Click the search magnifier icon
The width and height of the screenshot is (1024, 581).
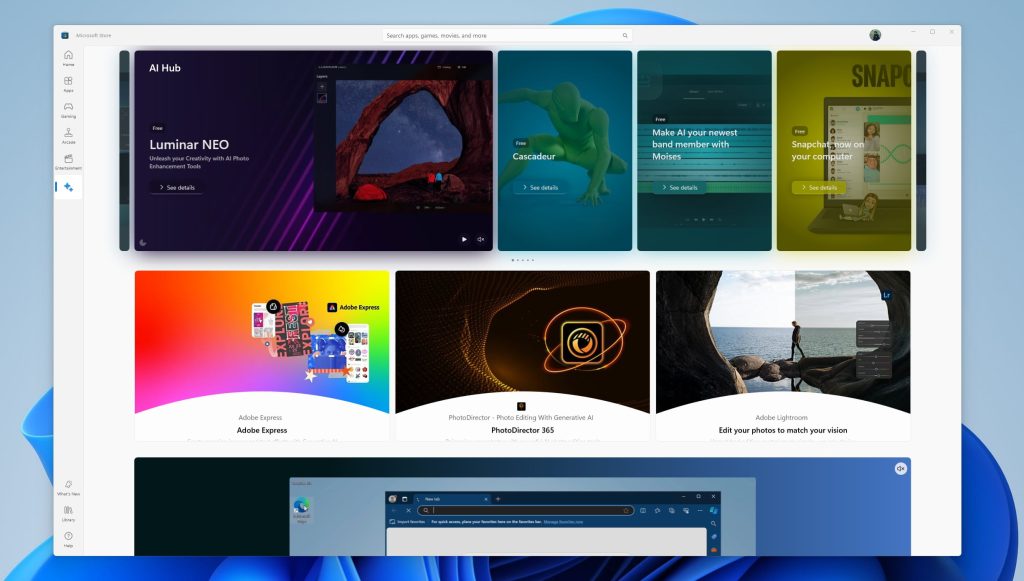[625, 33]
